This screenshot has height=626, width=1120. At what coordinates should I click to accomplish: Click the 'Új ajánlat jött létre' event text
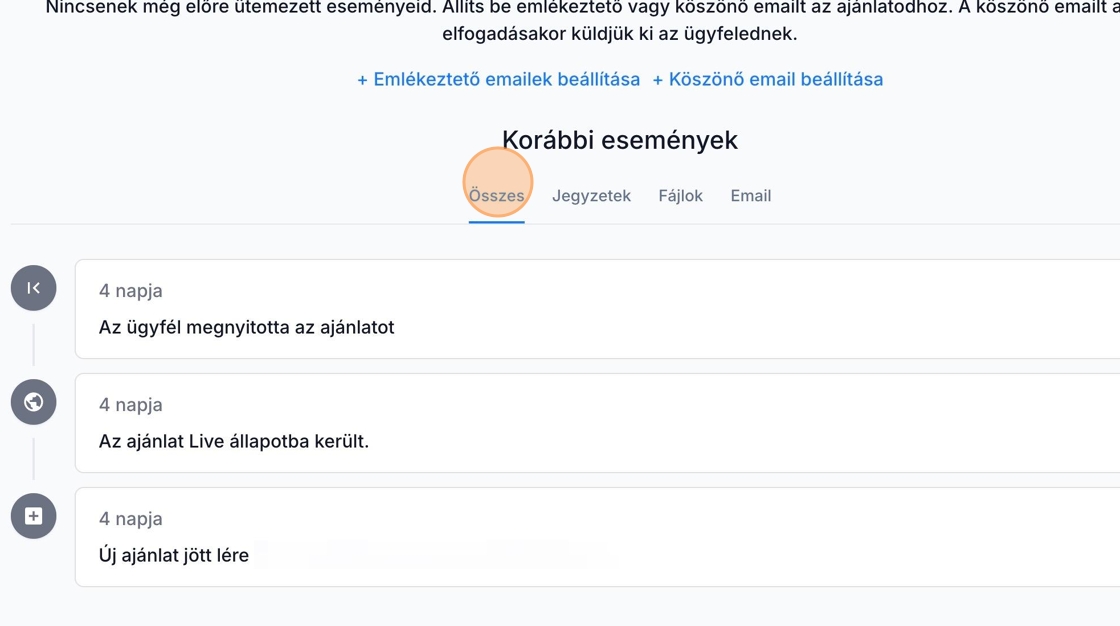click(173, 555)
